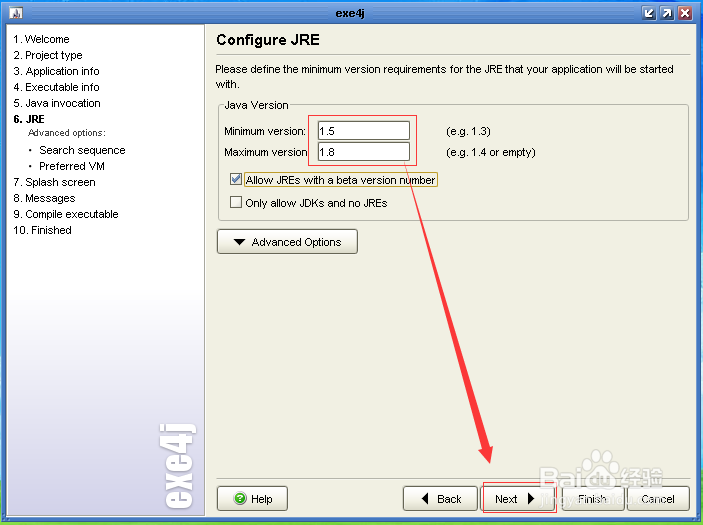
Task: Click the Back button
Action: pyautogui.click(x=440, y=499)
